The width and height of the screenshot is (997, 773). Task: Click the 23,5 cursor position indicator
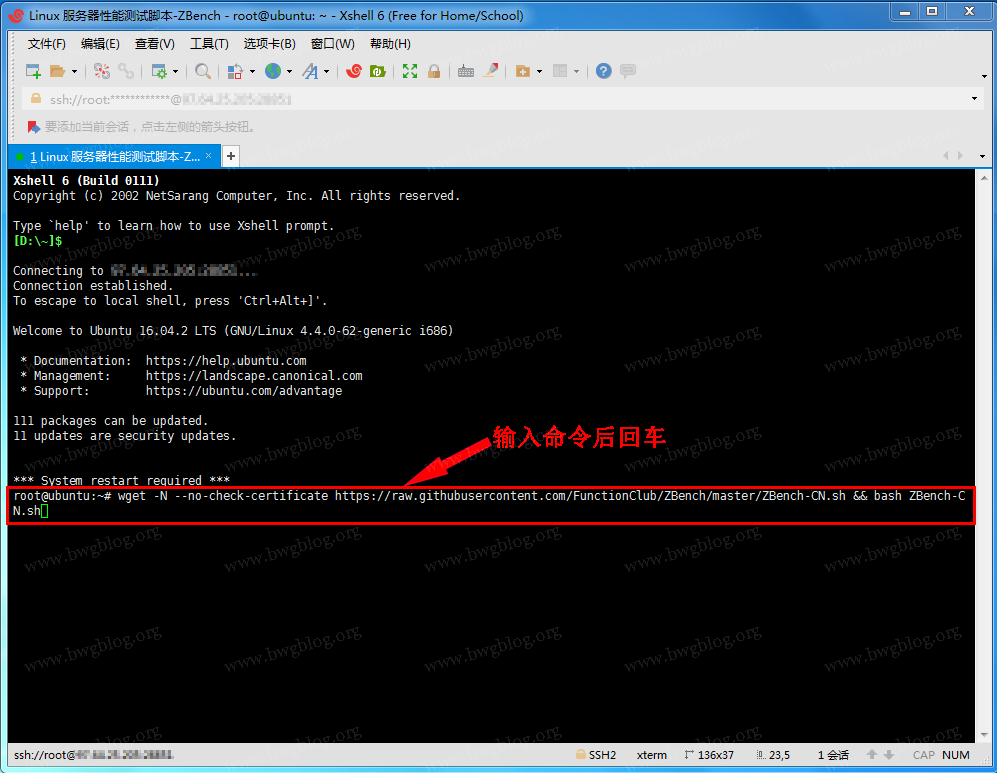(x=773, y=755)
